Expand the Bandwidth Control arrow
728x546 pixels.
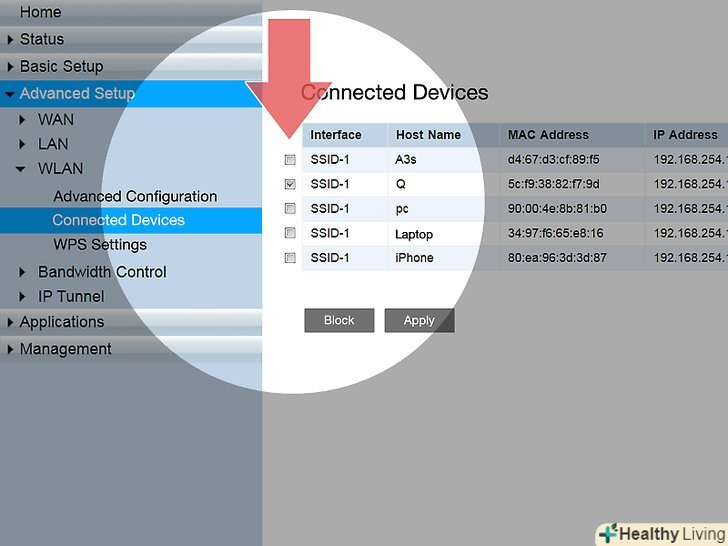tap(22, 272)
